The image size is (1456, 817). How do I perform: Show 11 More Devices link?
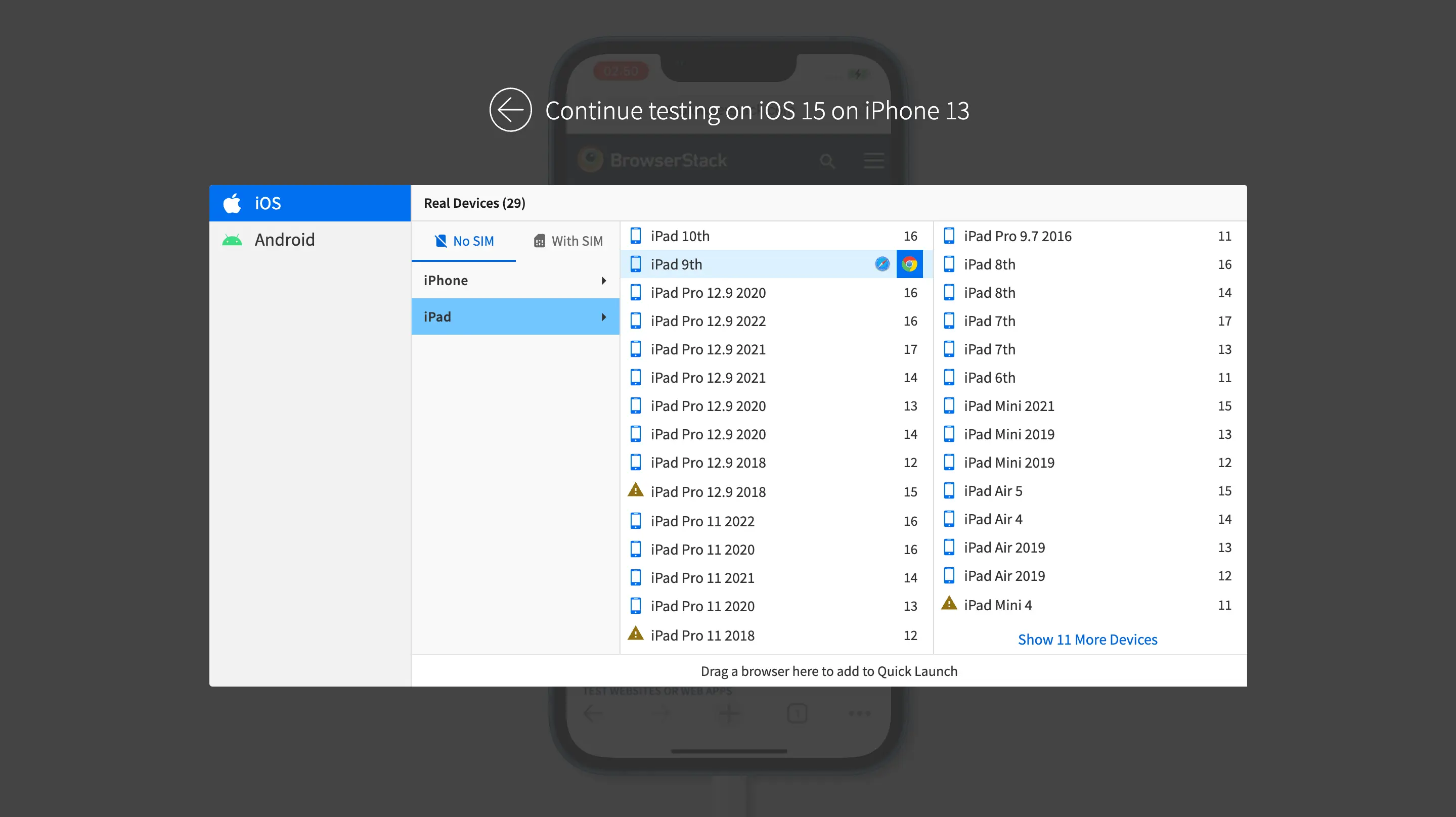click(1087, 640)
